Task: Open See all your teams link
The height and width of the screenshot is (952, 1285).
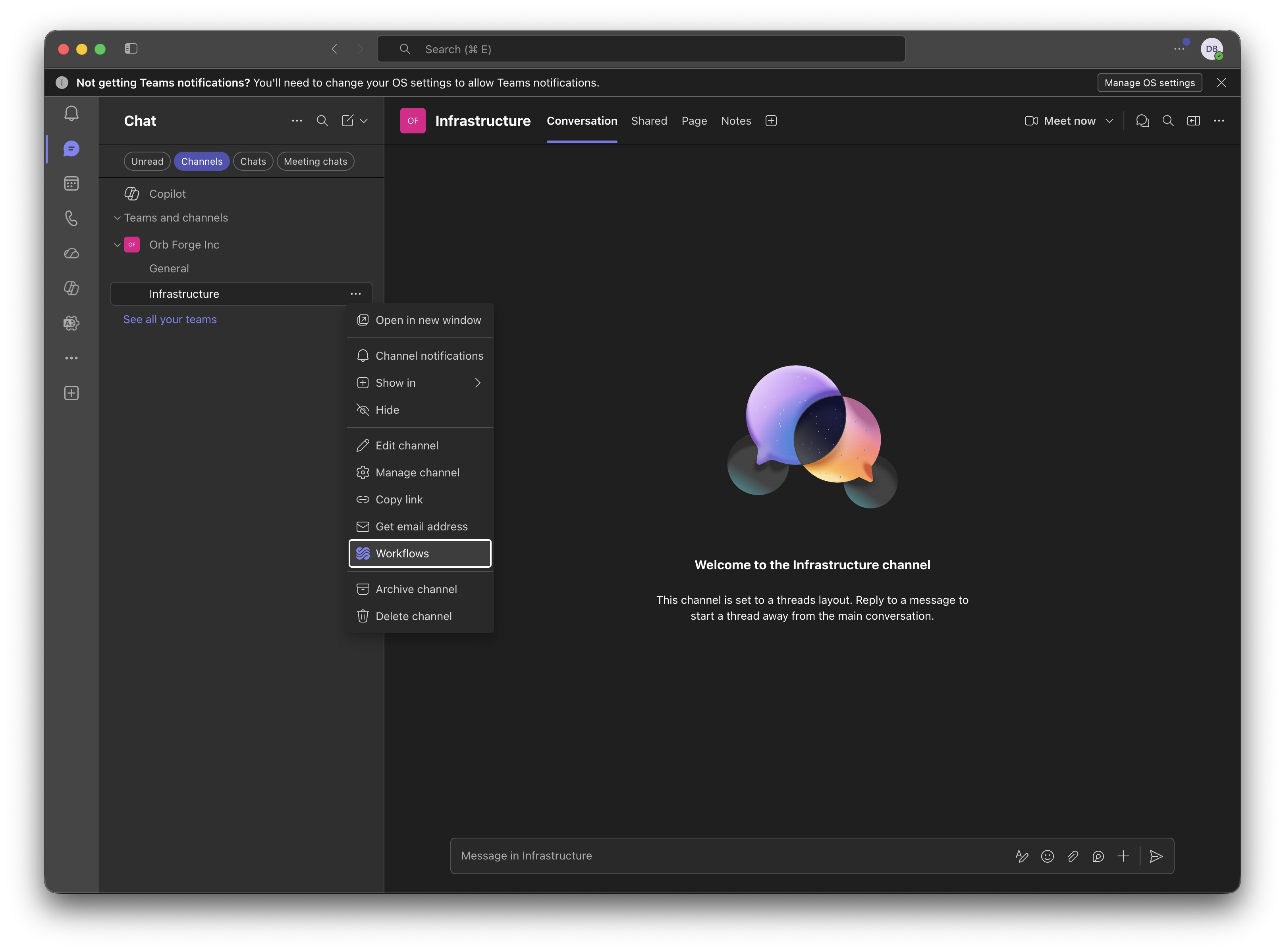Action: 170,319
